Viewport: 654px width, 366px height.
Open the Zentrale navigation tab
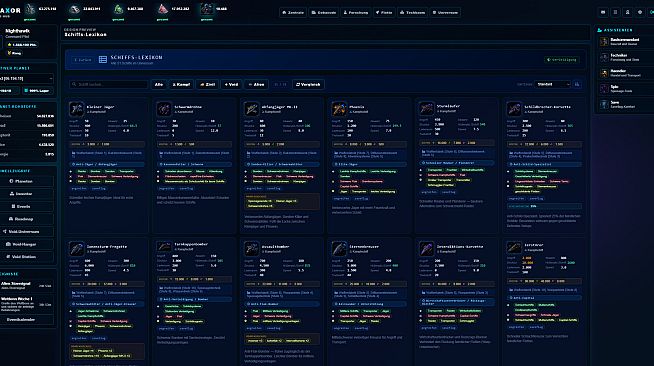(293, 13)
